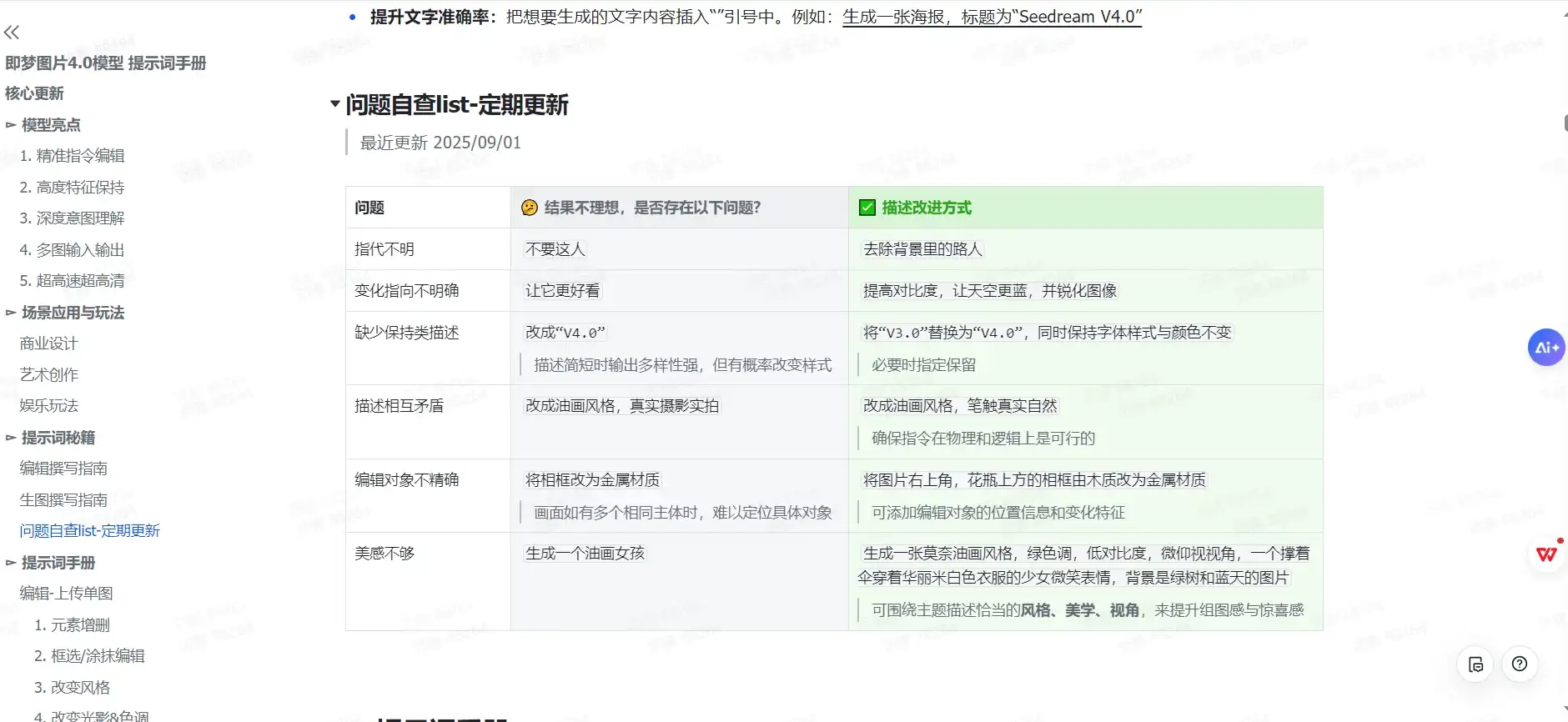Image resolution: width=1568 pixels, height=722 pixels.
Task: Click the 改成“V4.0” example text
Action: [x=565, y=333]
